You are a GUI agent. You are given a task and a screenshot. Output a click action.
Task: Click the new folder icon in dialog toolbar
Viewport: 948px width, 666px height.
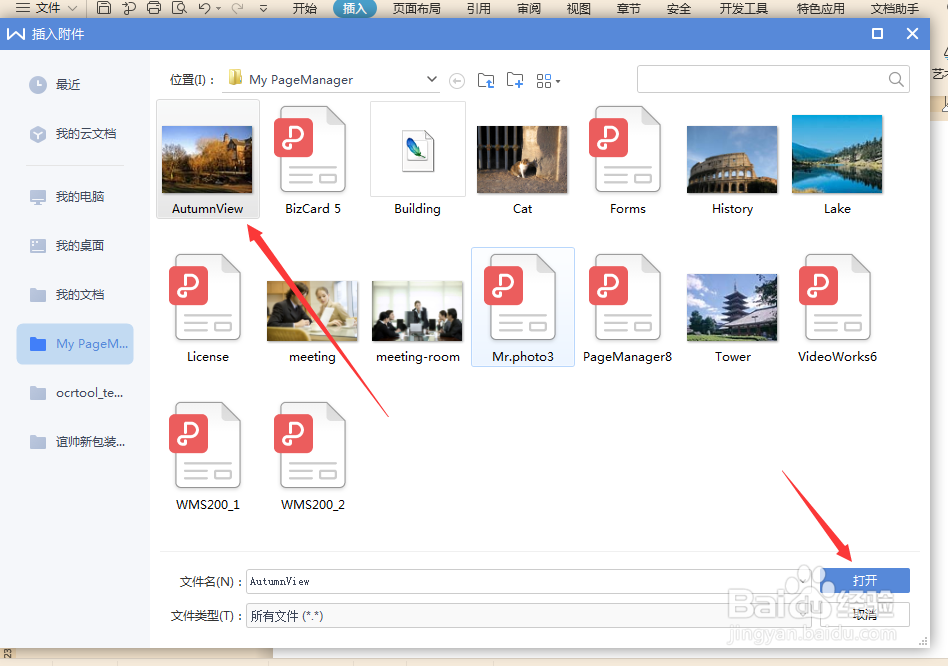click(514, 80)
